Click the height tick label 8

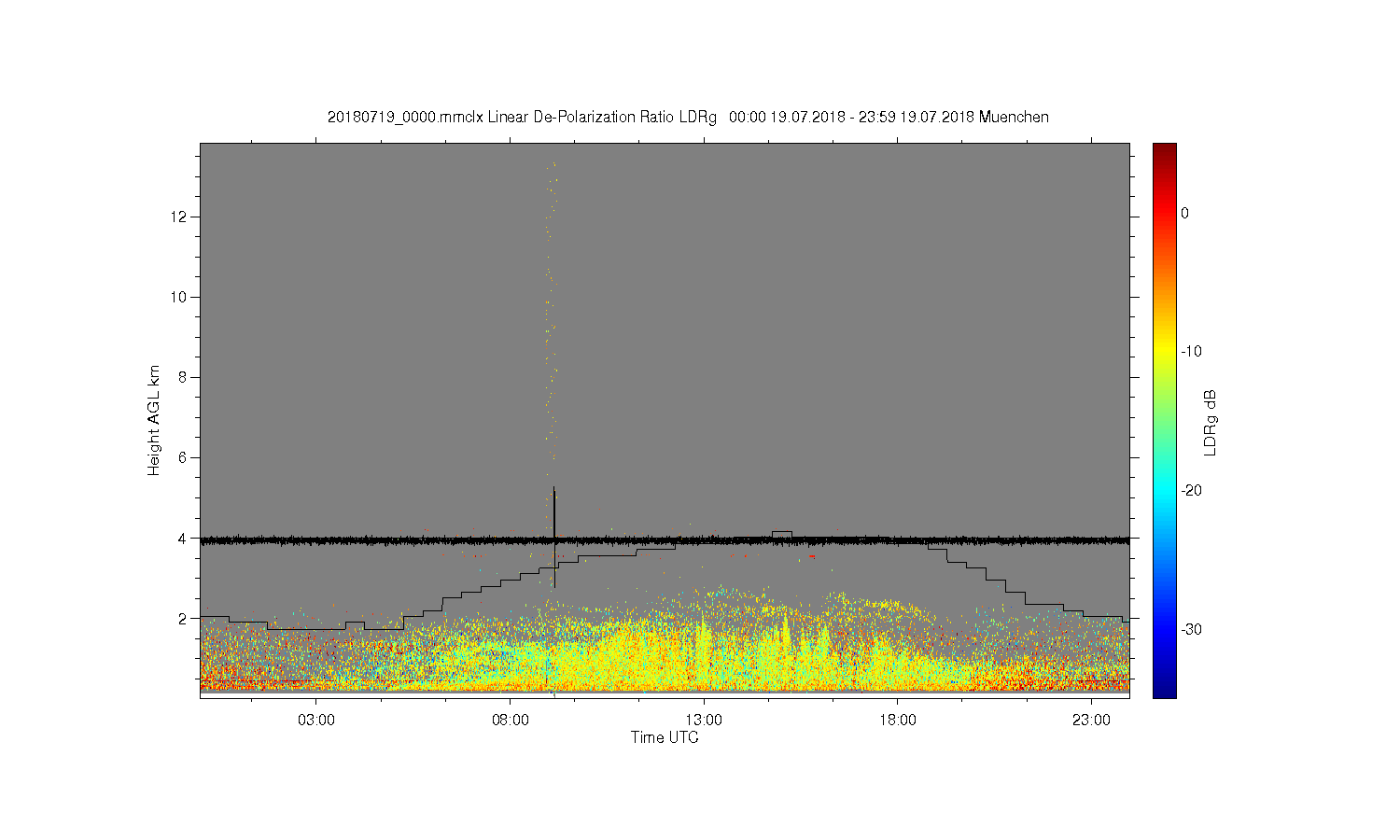coord(184,377)
